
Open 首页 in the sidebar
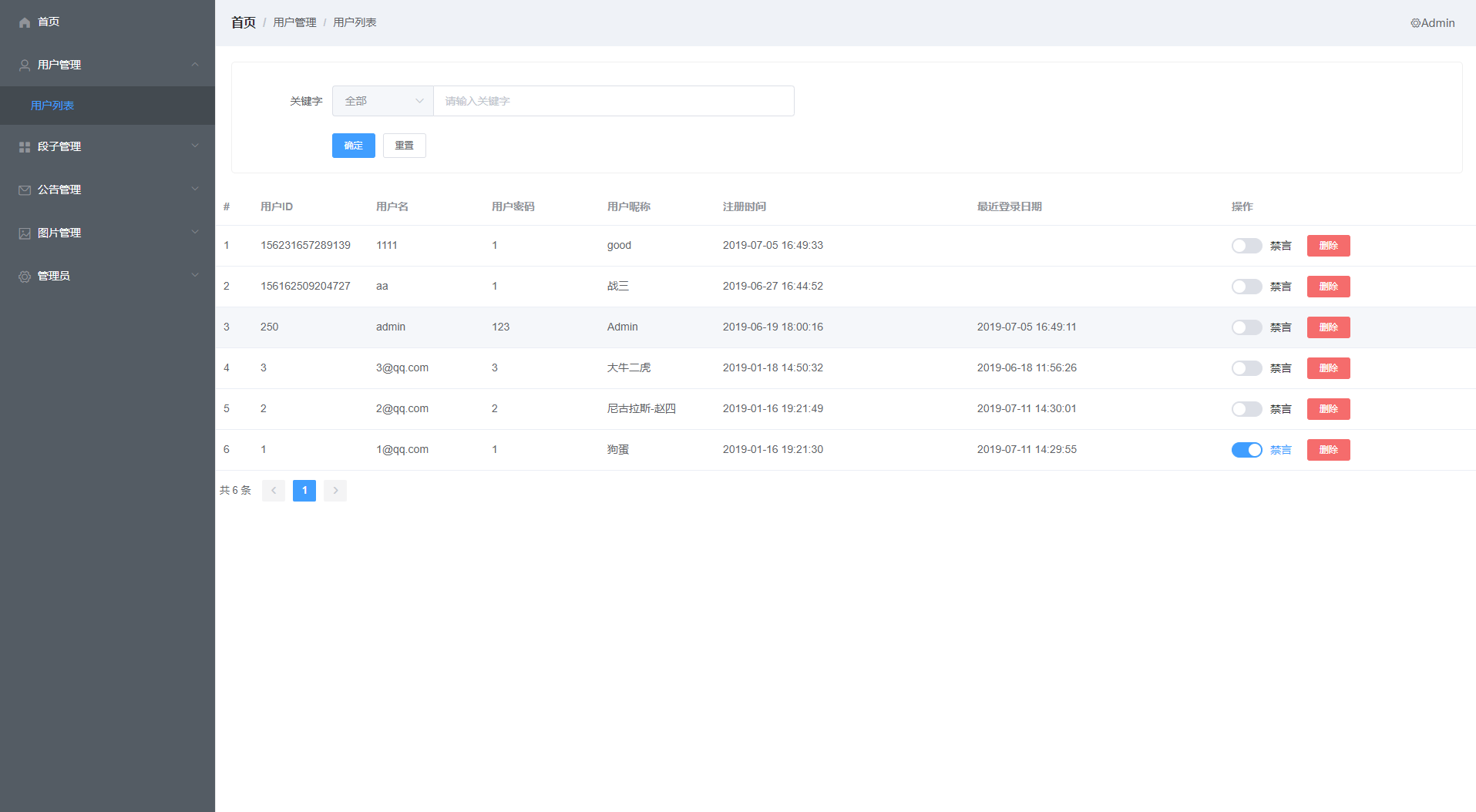click(107, 22)
